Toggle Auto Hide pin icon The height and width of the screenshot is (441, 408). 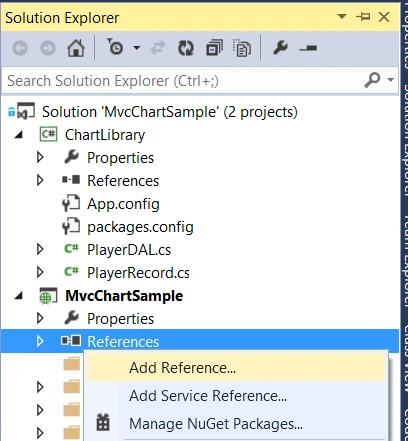point(363,16)
